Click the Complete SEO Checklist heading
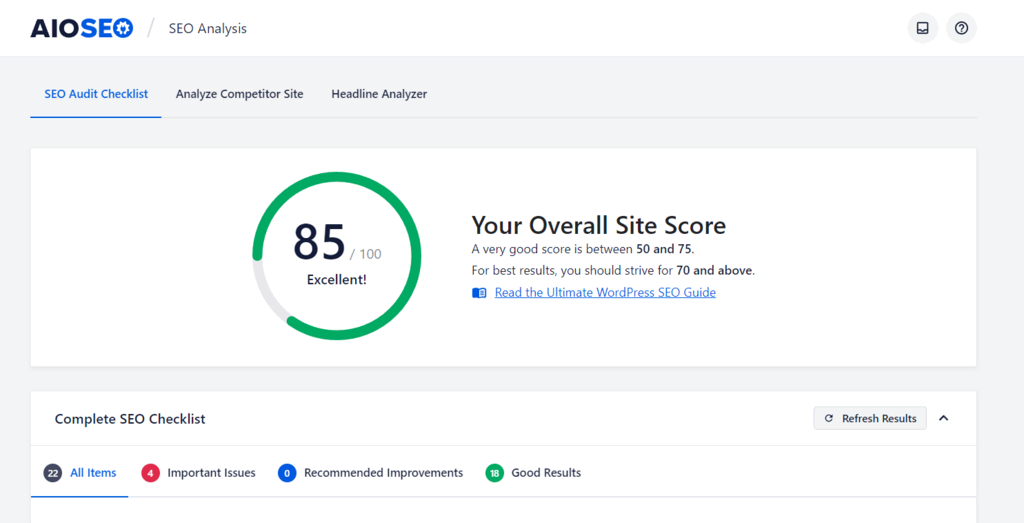Viewport: 1024px width, 523px height. (x=130, y=419)
